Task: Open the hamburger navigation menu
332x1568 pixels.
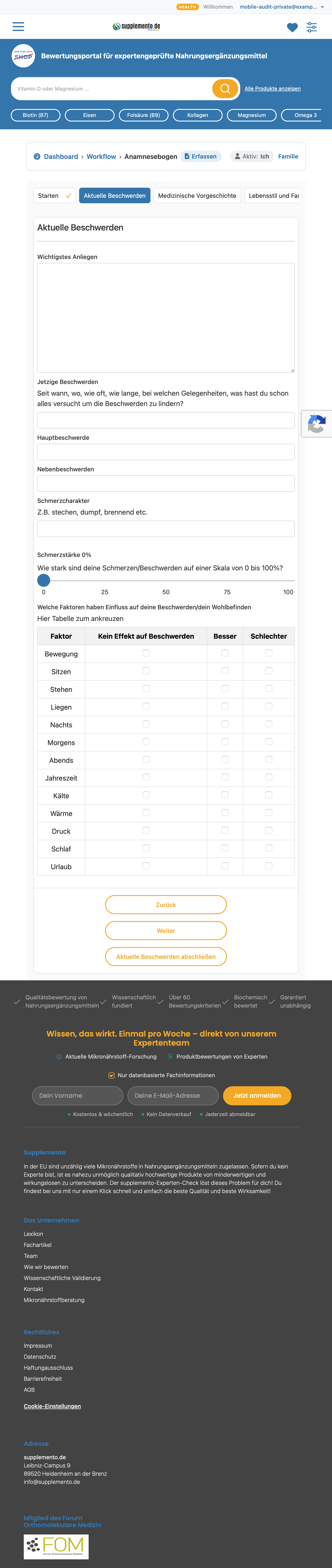Action: tap(18, 27)
